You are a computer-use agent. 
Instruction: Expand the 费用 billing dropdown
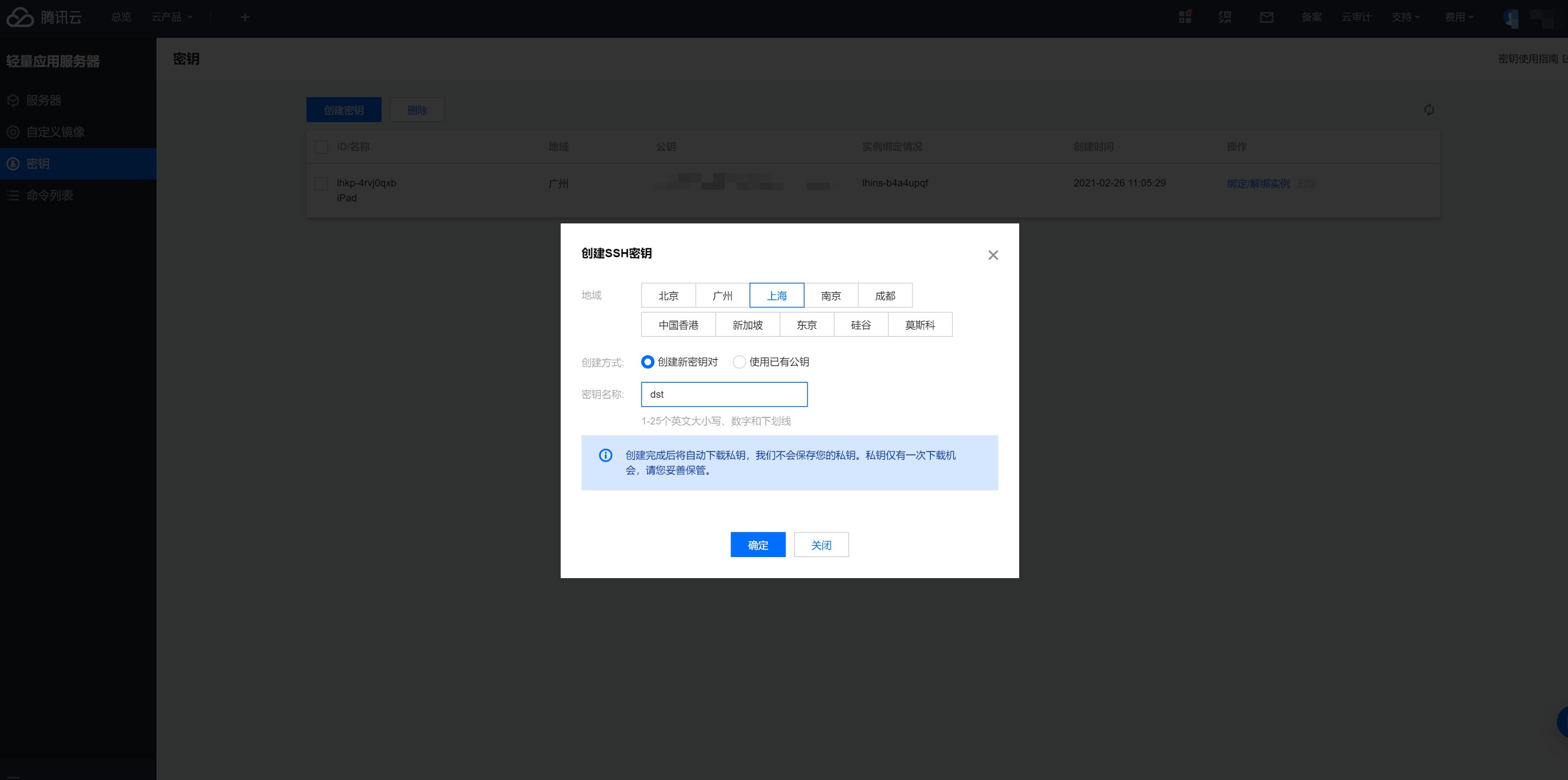coord(1459,17)
